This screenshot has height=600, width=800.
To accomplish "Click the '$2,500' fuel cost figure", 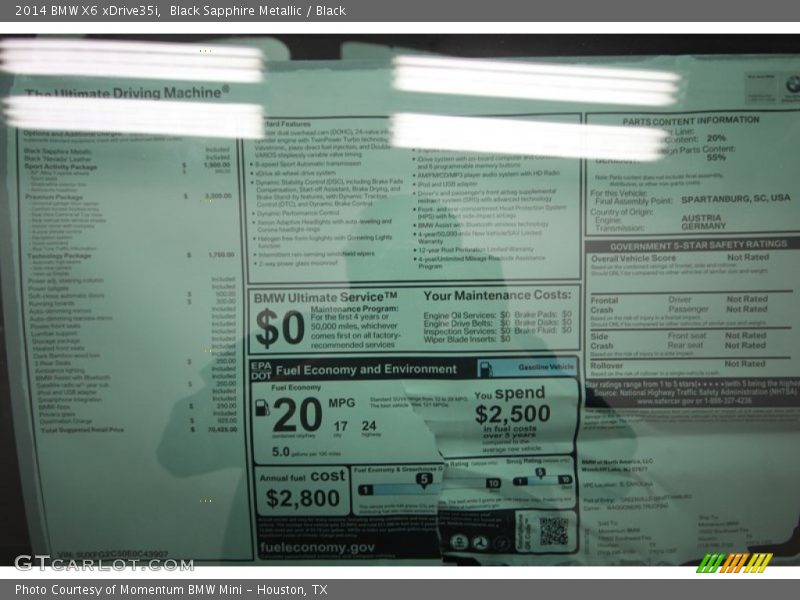I will 512,414.
